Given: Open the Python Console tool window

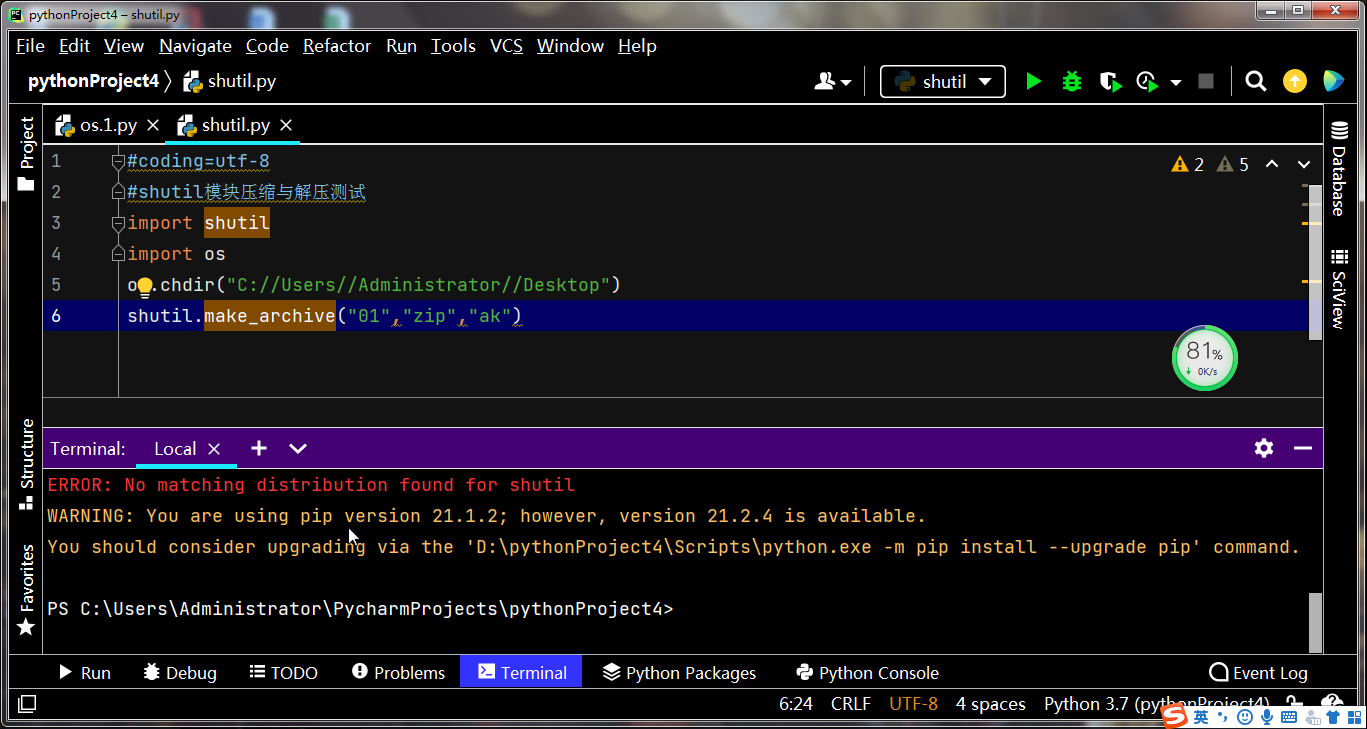Looking at the screenshot, I should [x=867, y=673].
